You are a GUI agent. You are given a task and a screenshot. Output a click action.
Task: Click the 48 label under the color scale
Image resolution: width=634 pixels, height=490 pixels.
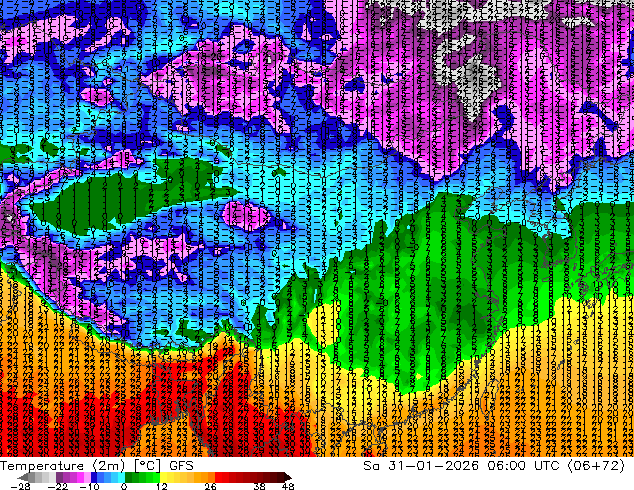(288, 486)
